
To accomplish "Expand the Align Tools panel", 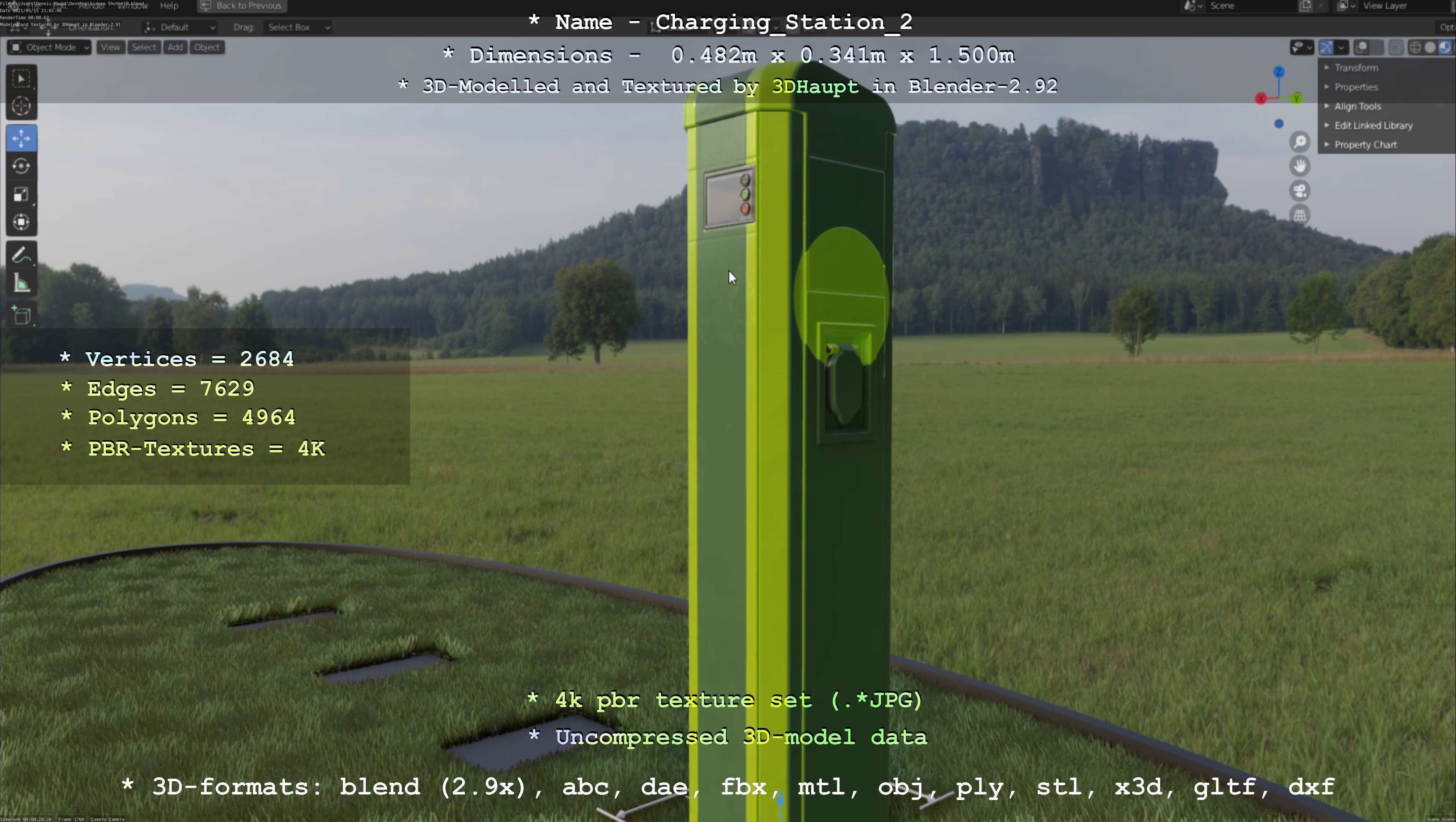I will pyautogui.click(x=1357, y=106).
